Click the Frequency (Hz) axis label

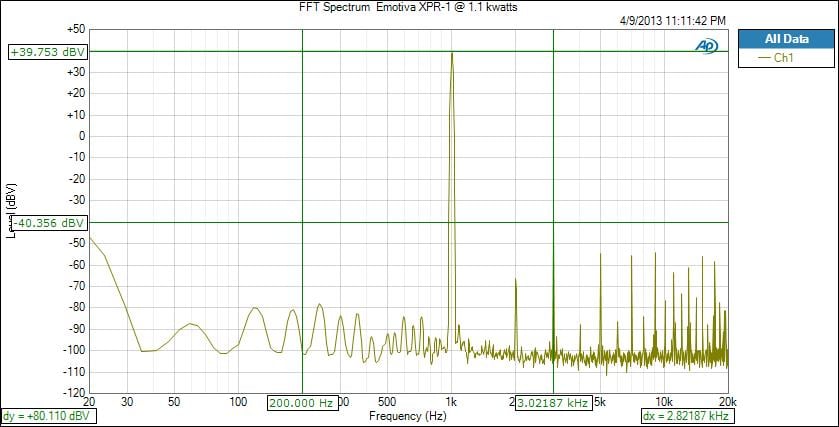407,415
